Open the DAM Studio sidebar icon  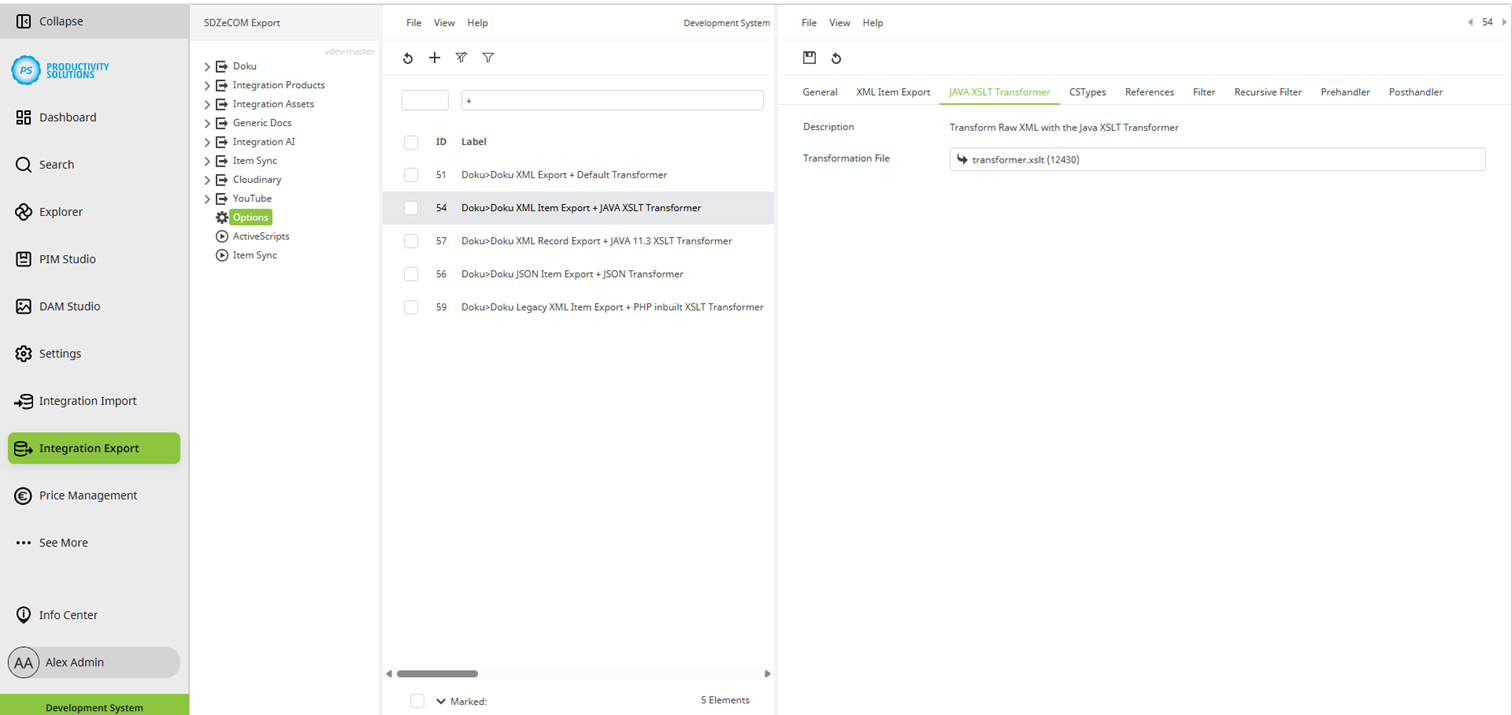pos(22,306)
